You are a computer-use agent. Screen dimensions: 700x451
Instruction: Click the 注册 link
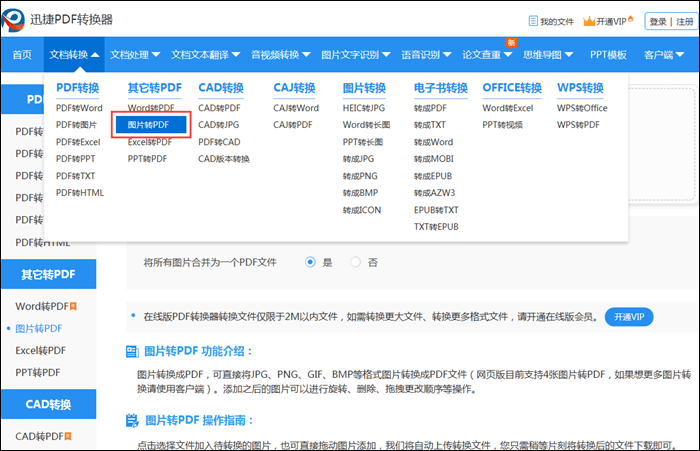click(x=685, y=21)
